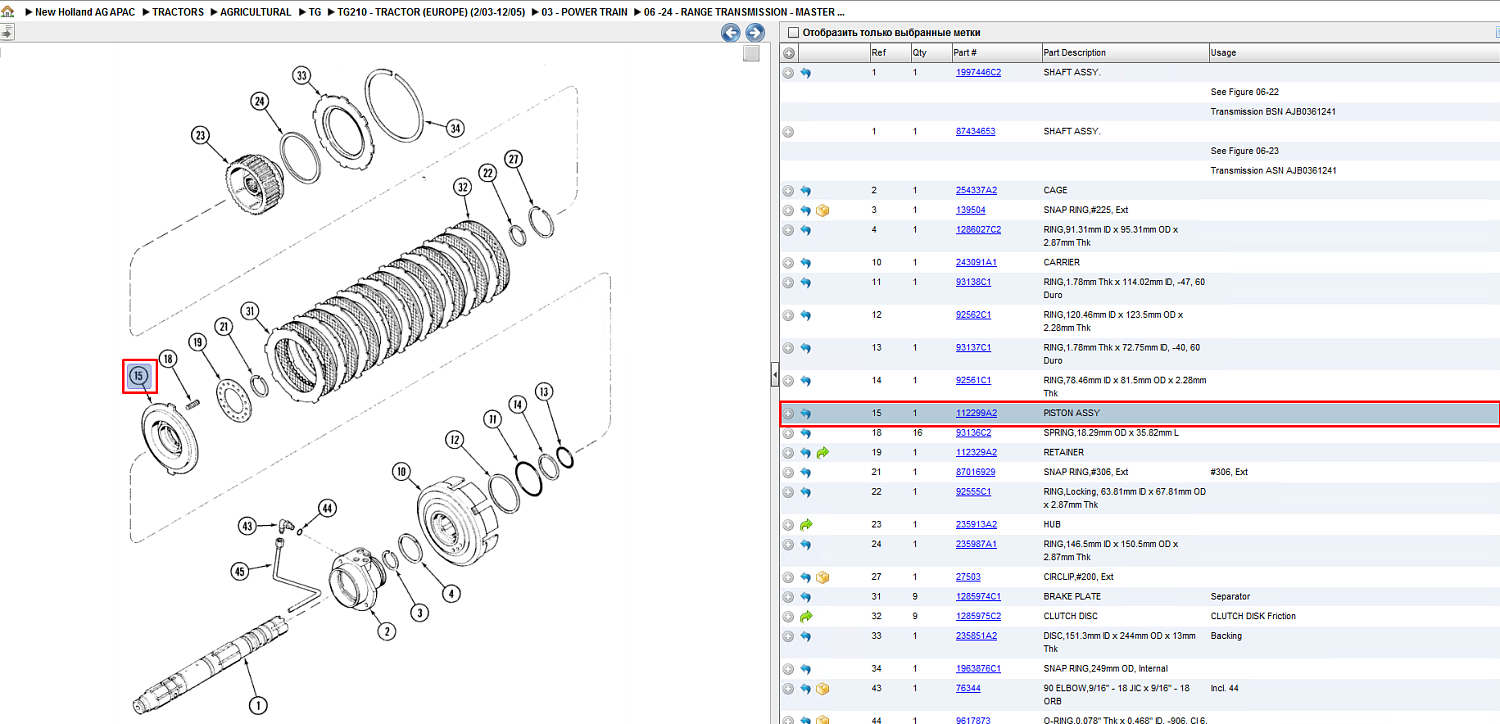
Task: Toggle the square box at diagram top-right
Action: coord(752,54)
